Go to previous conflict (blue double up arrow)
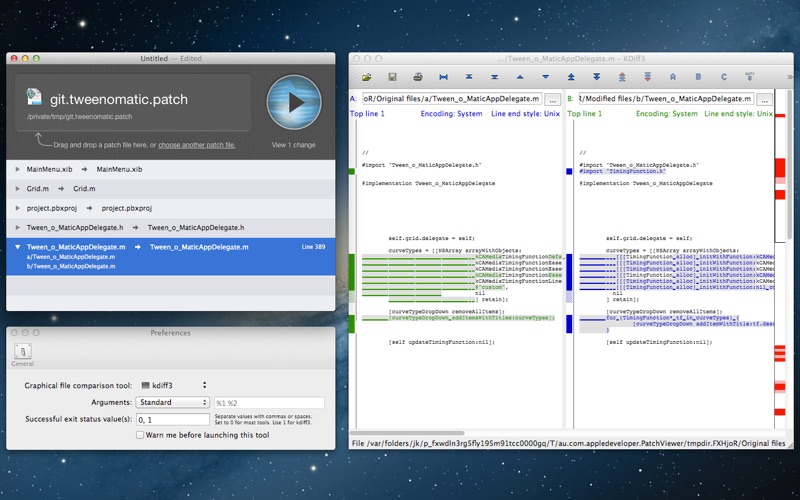Image resolution: width=800 pixels, height=500 pixels. tap(571, 77)
